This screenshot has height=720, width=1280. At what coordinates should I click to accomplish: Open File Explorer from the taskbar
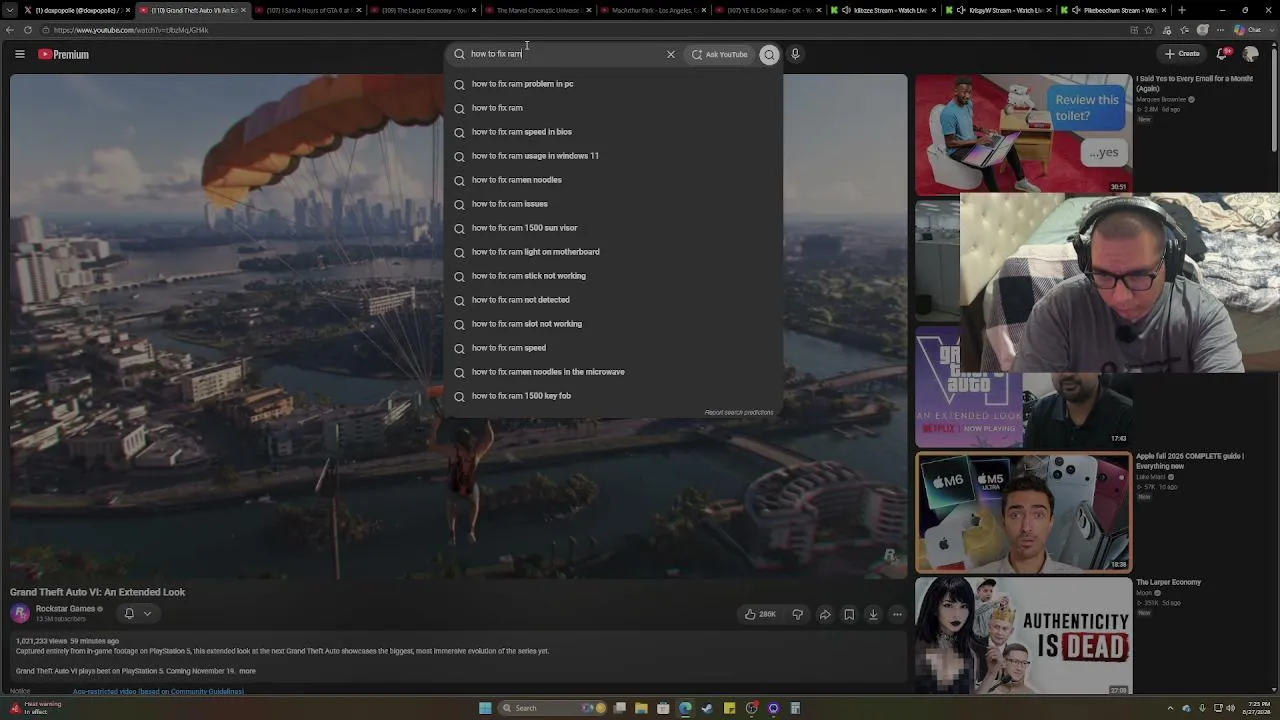[641, 708]
